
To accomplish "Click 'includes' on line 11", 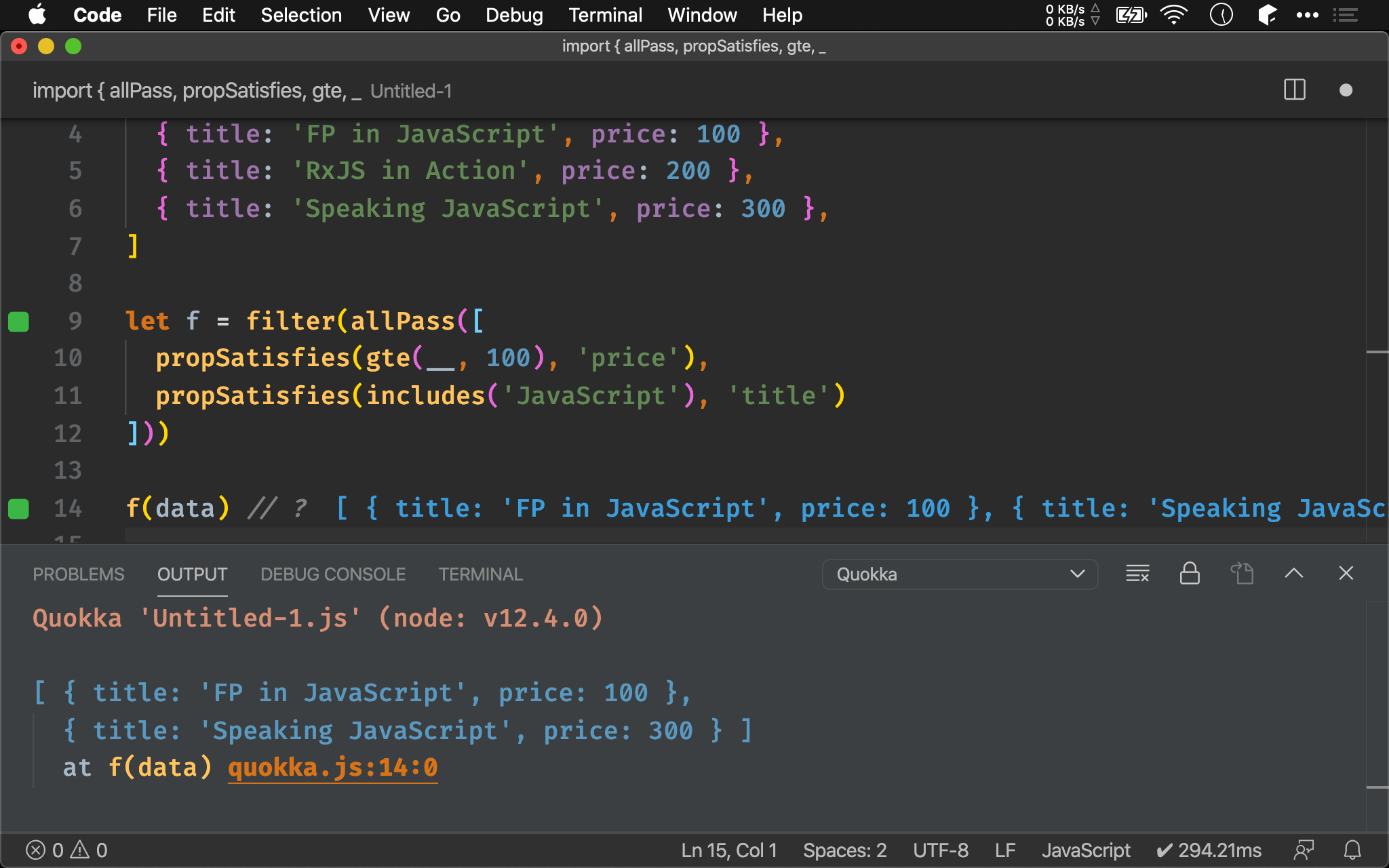I will pyautogui.click(x=425, y=396).
